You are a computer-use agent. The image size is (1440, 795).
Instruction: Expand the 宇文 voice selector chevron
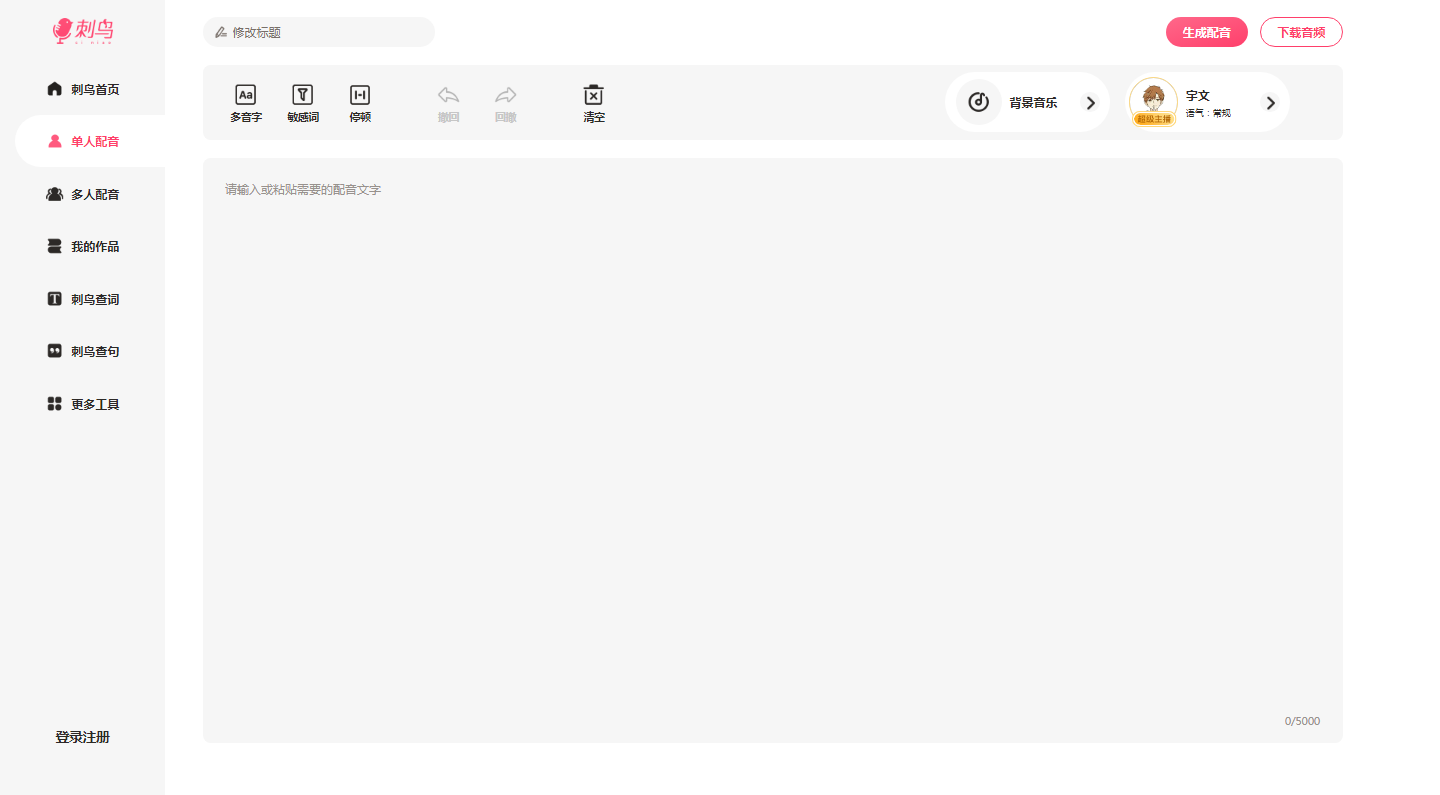click(x=1270, y=102)
